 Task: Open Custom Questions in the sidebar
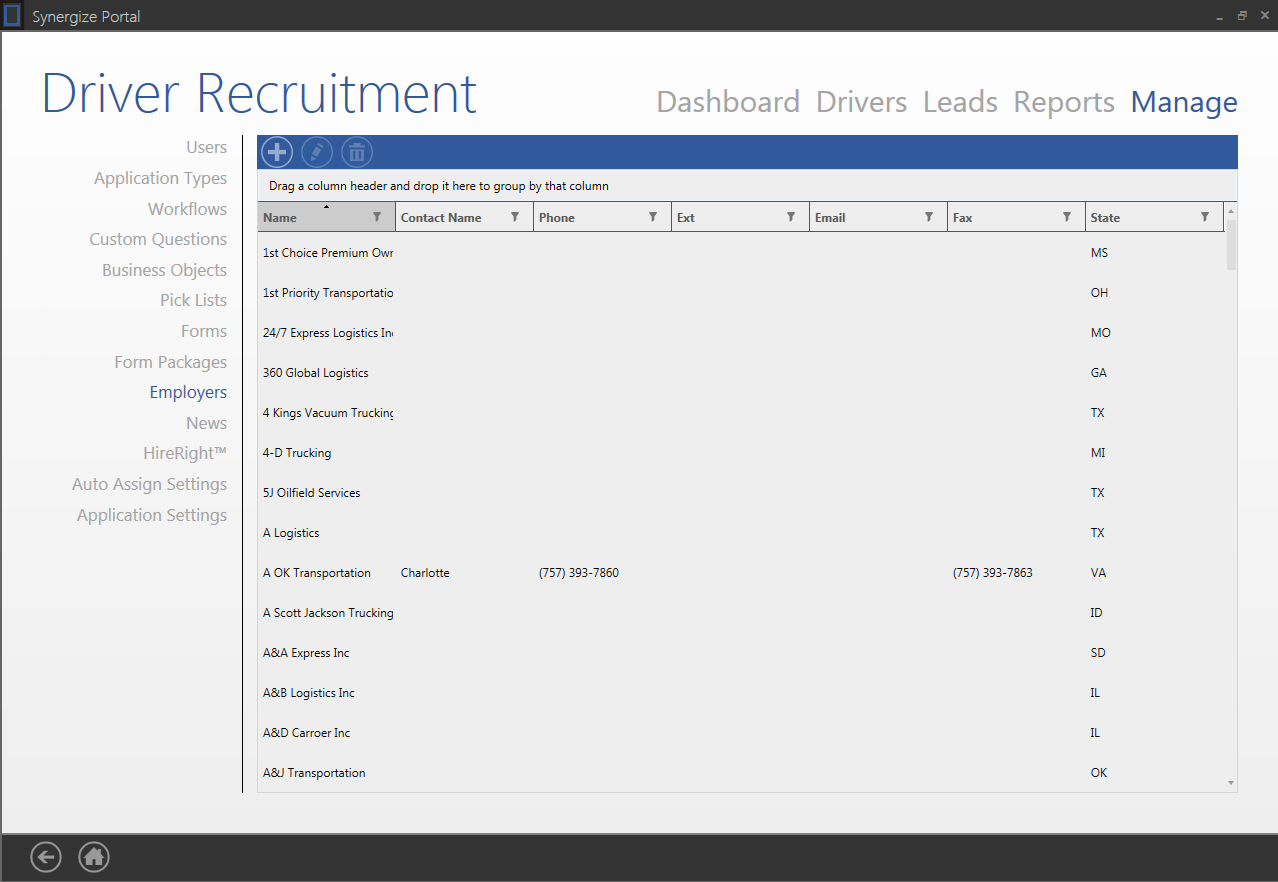[x=158, y=239]
